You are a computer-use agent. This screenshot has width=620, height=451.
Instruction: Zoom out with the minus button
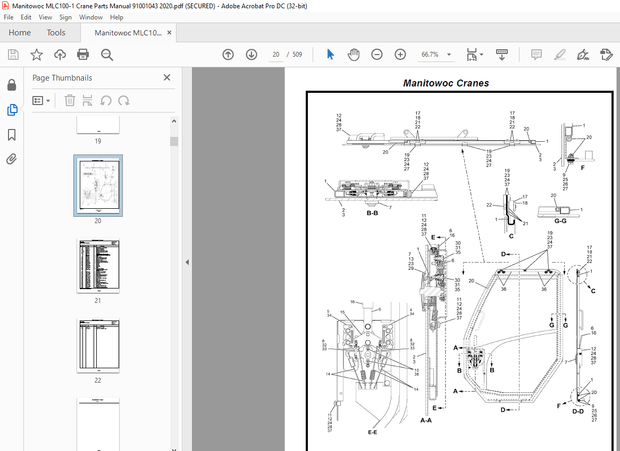[x=377, y=55]
